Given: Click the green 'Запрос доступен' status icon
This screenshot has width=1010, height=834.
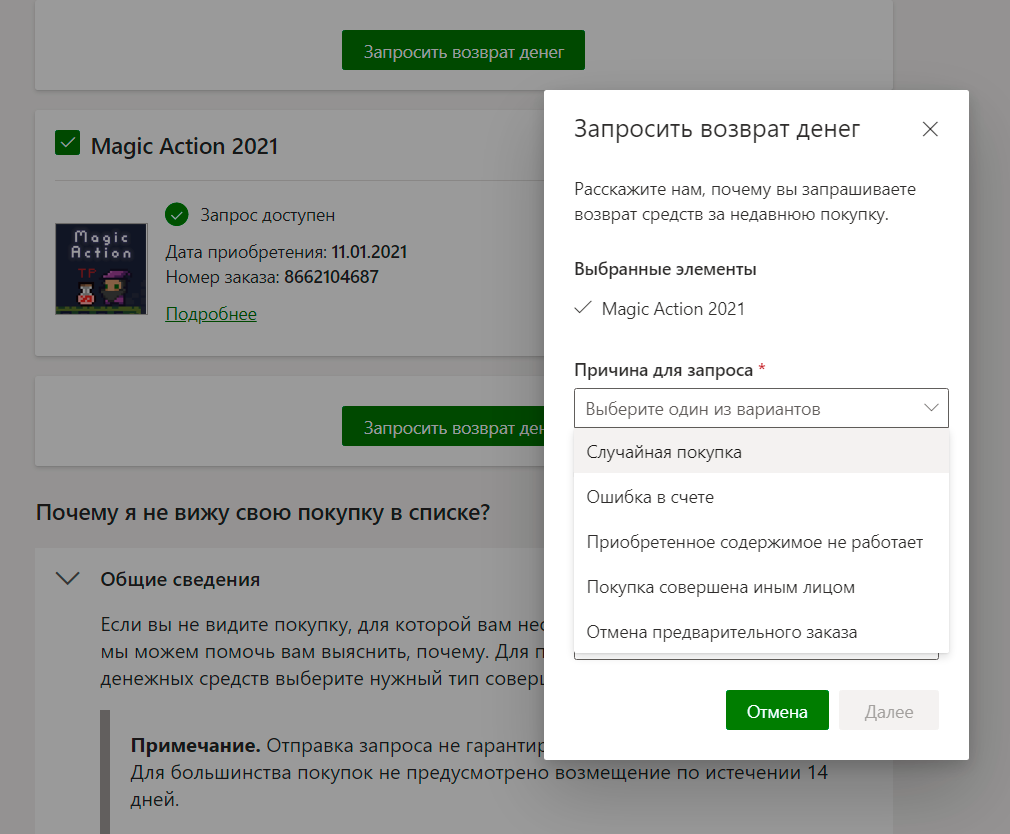Looking at the screenshot, I should point(176,214).
